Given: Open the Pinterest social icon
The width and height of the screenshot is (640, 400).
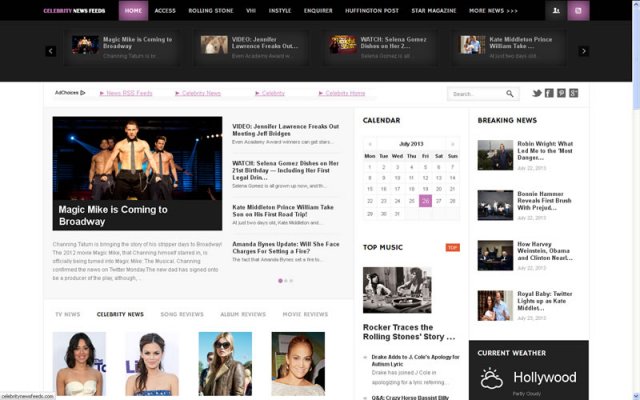Looking at the screenshot, I should tap(561, 93).
